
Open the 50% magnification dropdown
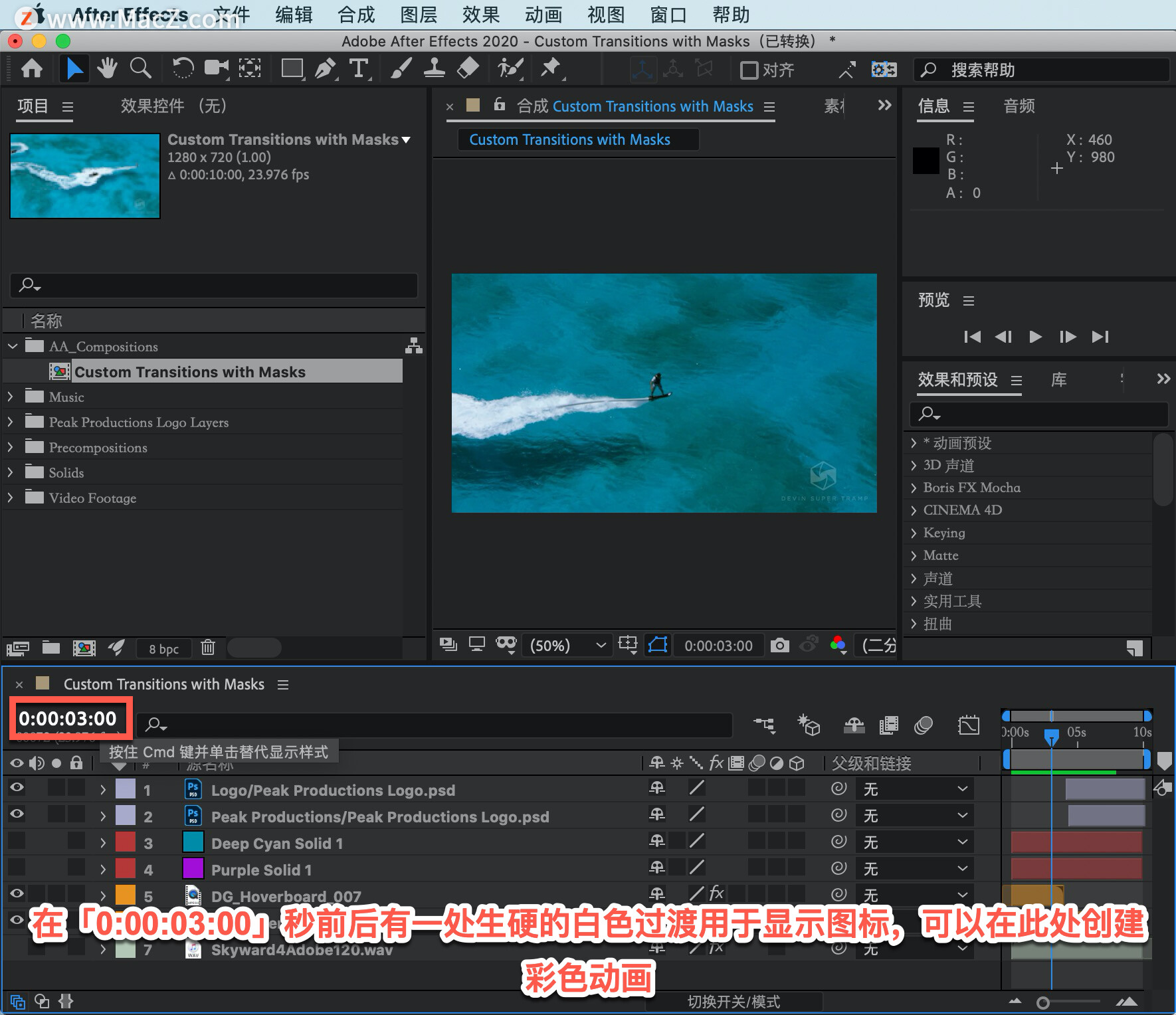point(568,645)
